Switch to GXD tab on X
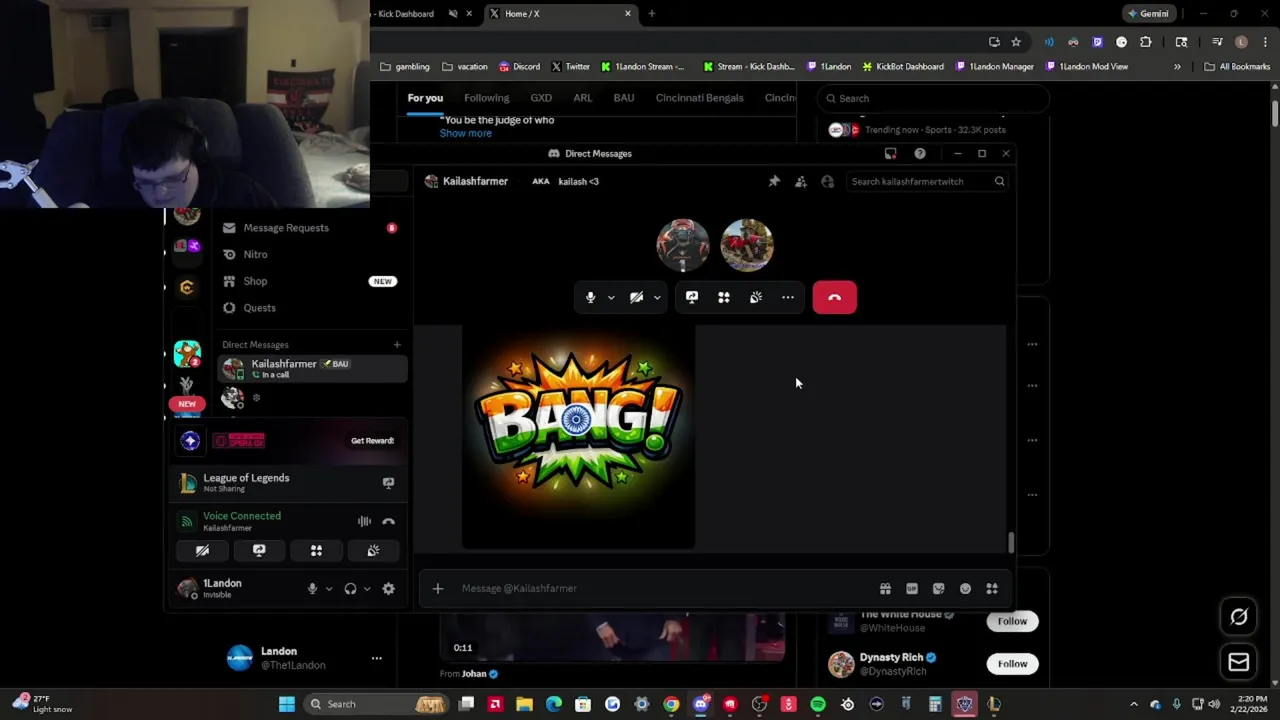 click(x=541, y=98)
